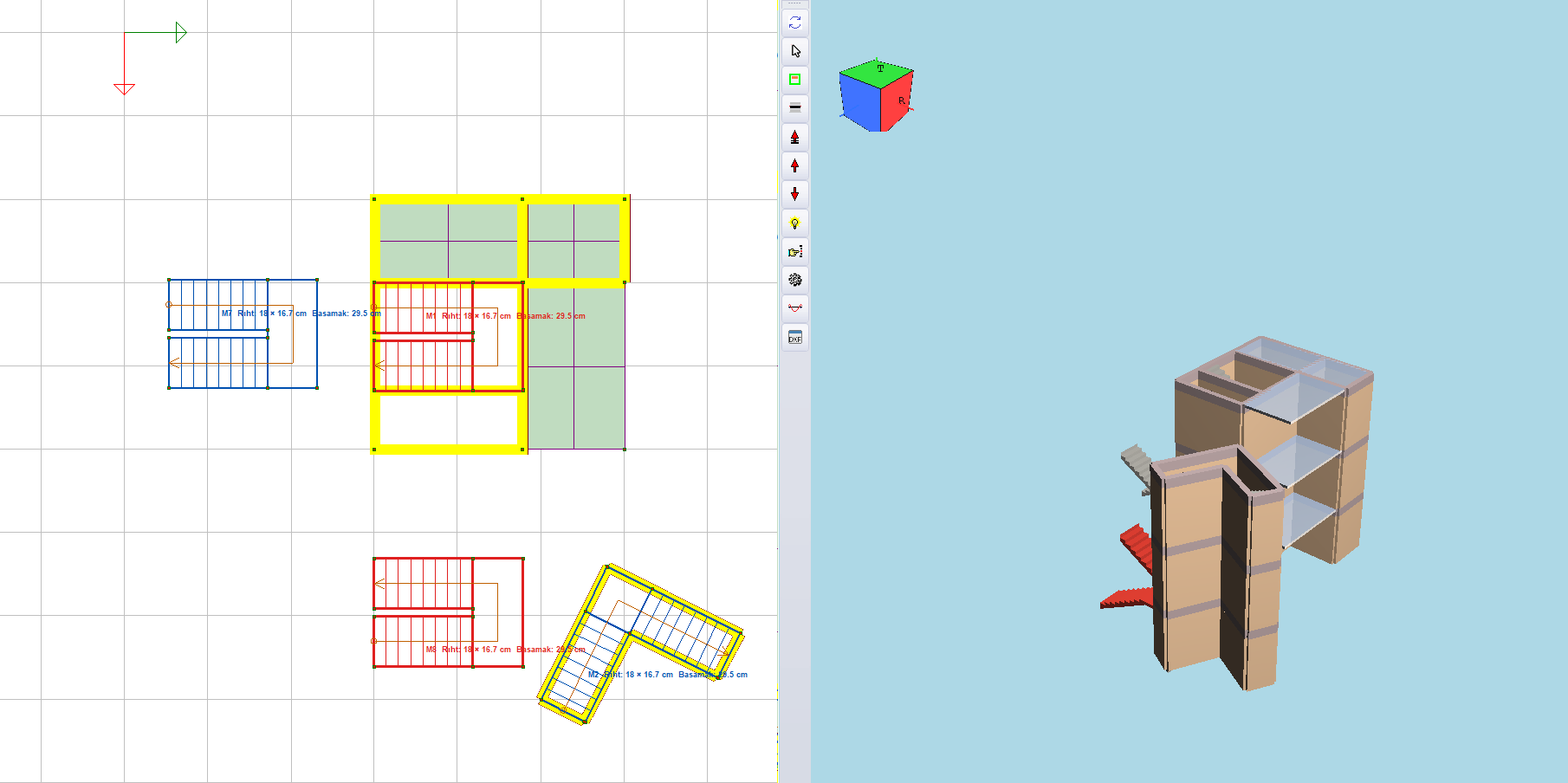Image resolution: width=1568 pixels, height=783 pixels.
Task: Click the M2 staircase label text
Action: coord(667,675)
